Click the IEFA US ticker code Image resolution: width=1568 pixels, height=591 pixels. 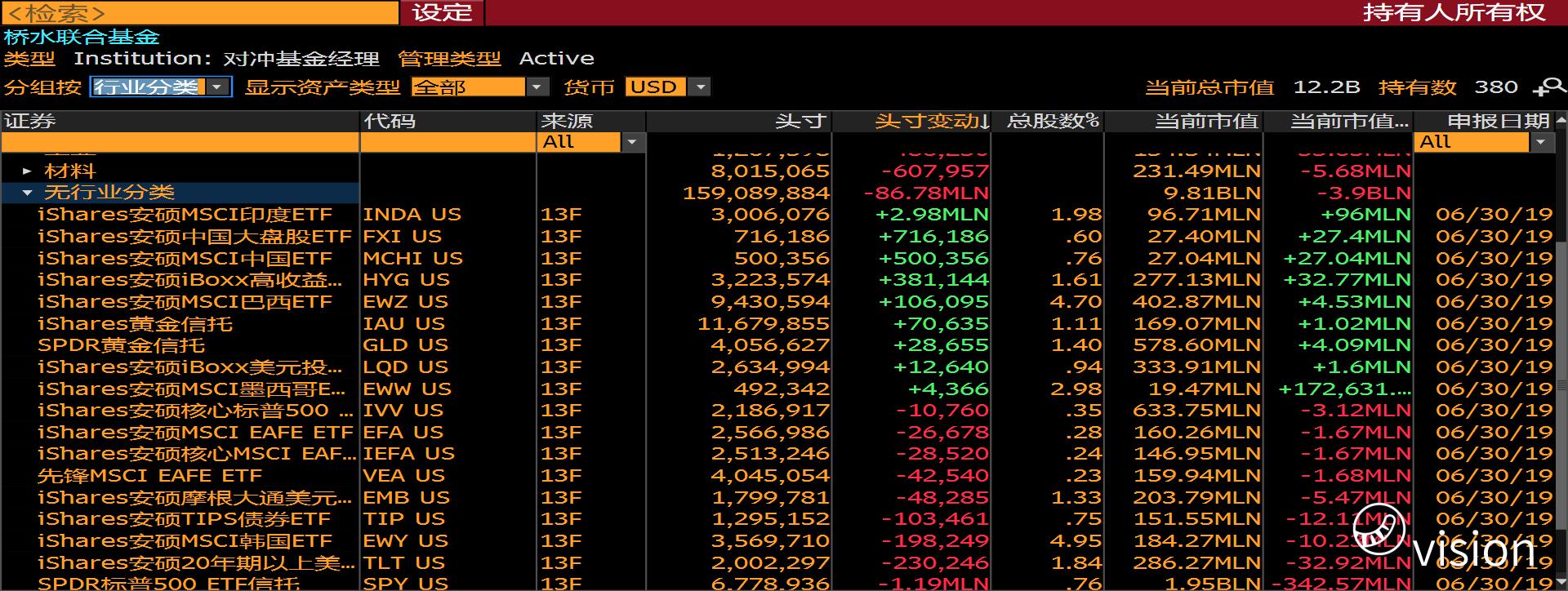point(409,454)
